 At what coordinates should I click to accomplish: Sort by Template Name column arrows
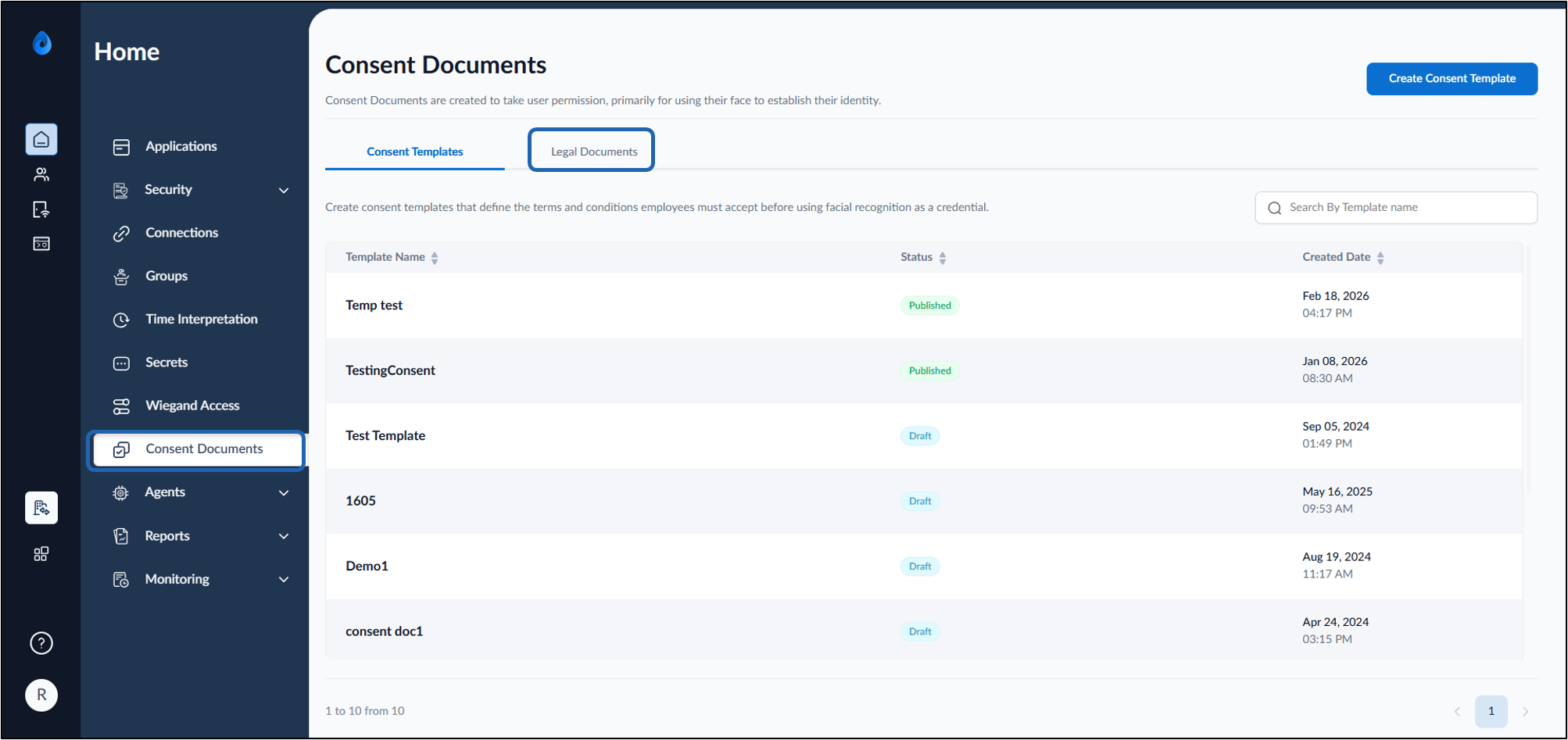(x=435, y=258)
